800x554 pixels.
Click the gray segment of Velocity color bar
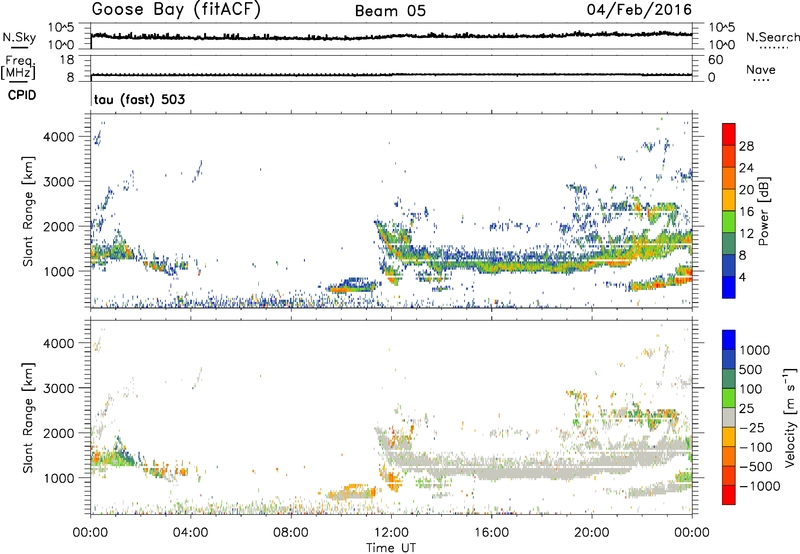[x=729, y=417]
